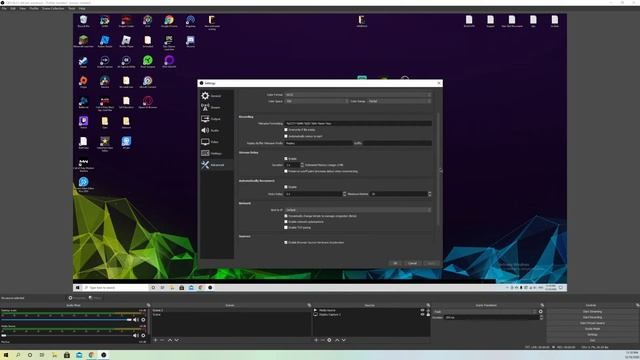Mute Media Source audio in mixer
The image size is (640, 360).
[136, 336]
